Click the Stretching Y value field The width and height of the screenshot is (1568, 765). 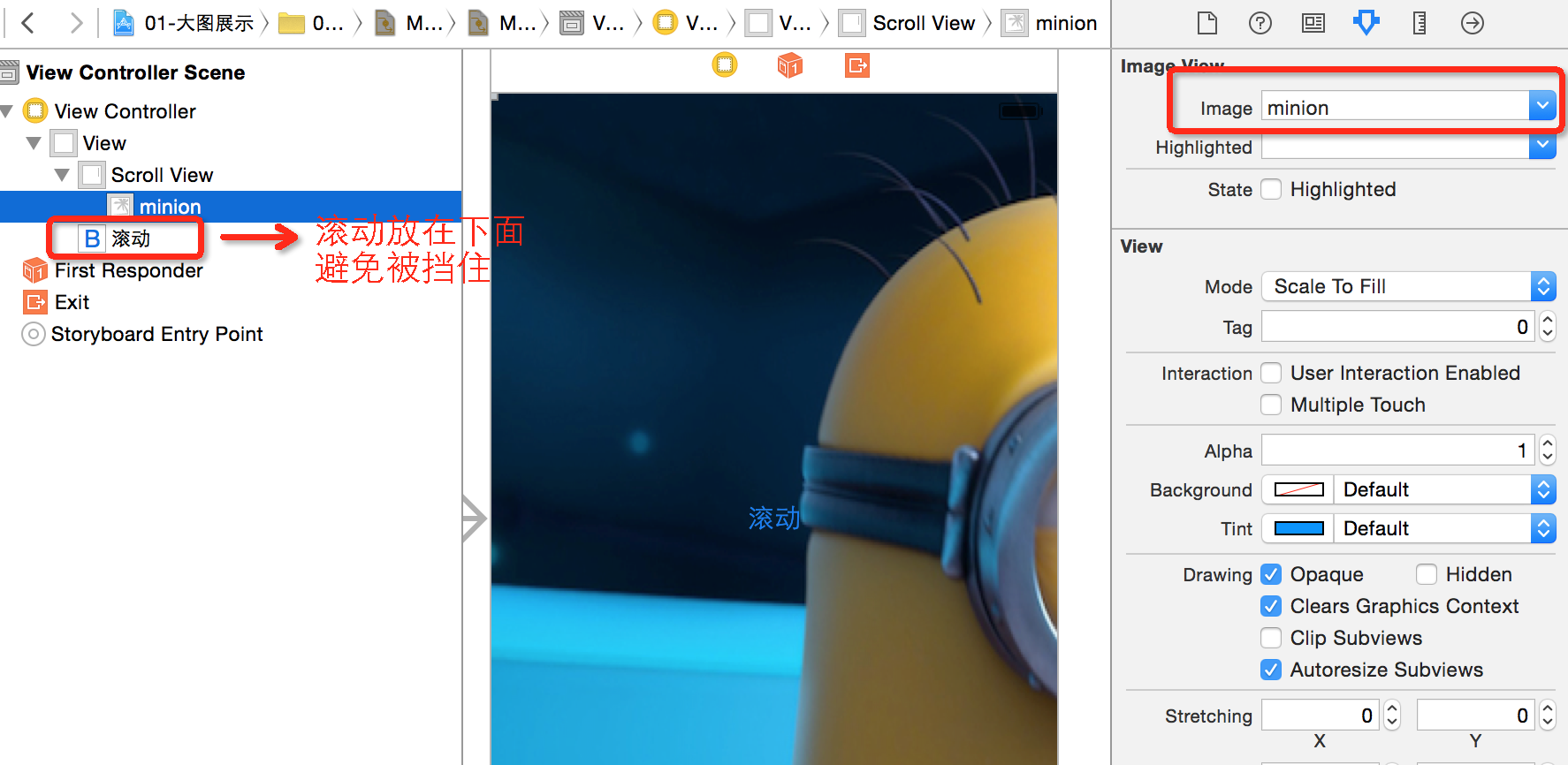point(1475,715)
